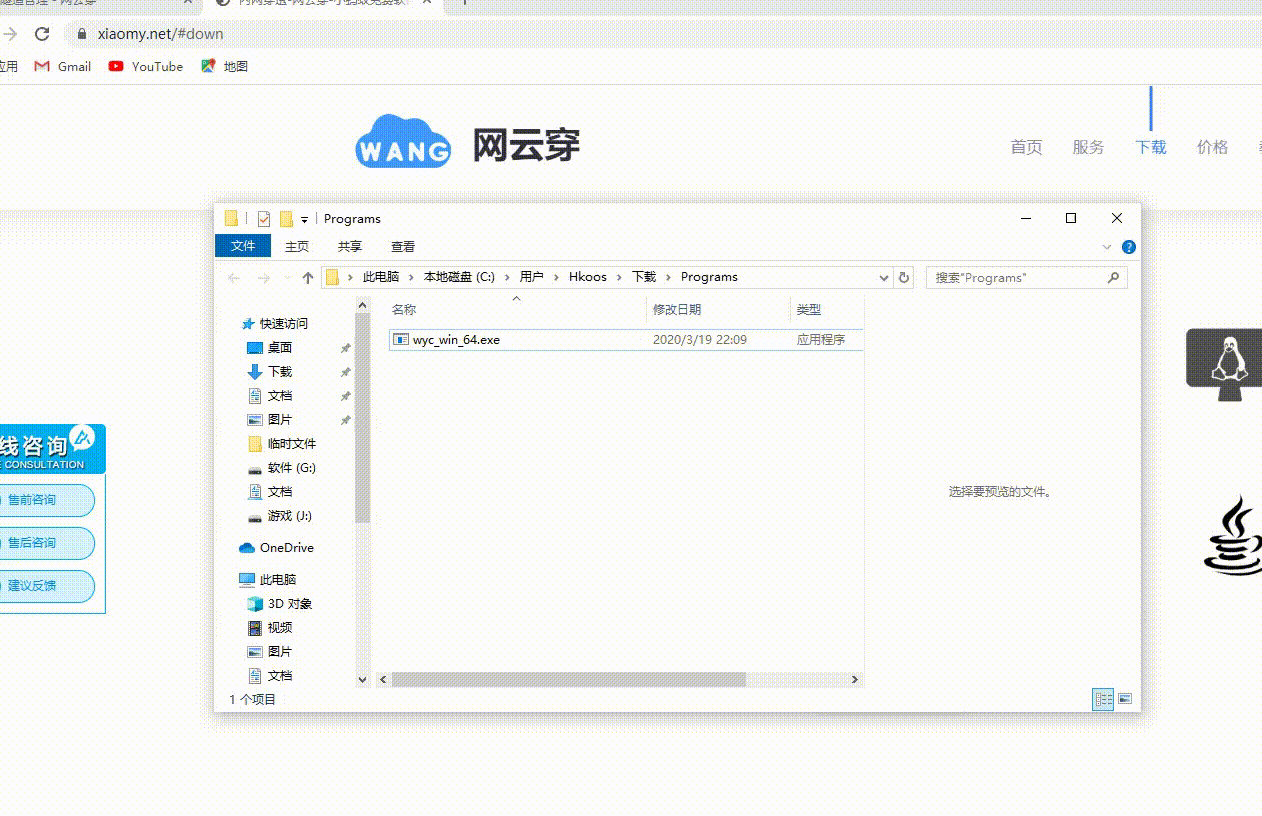The height and width of the screenshot is (816, 1262).
Task: Click the Explorer up-one-level arrow
Action: coord(308,278)
